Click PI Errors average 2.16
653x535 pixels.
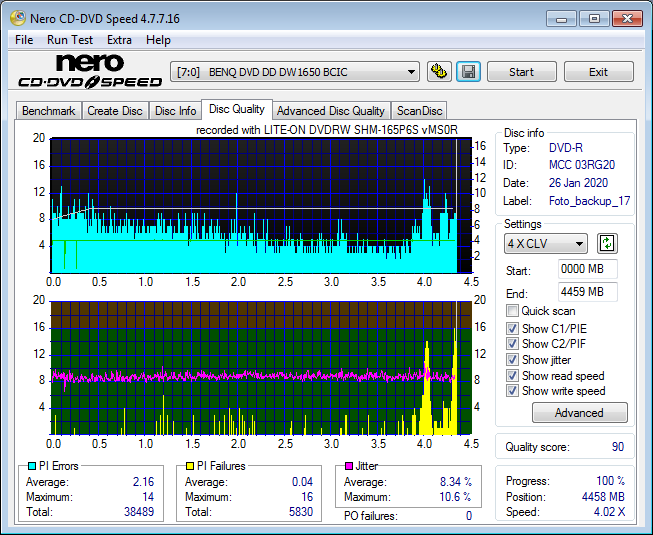click(x=143, y=482)
